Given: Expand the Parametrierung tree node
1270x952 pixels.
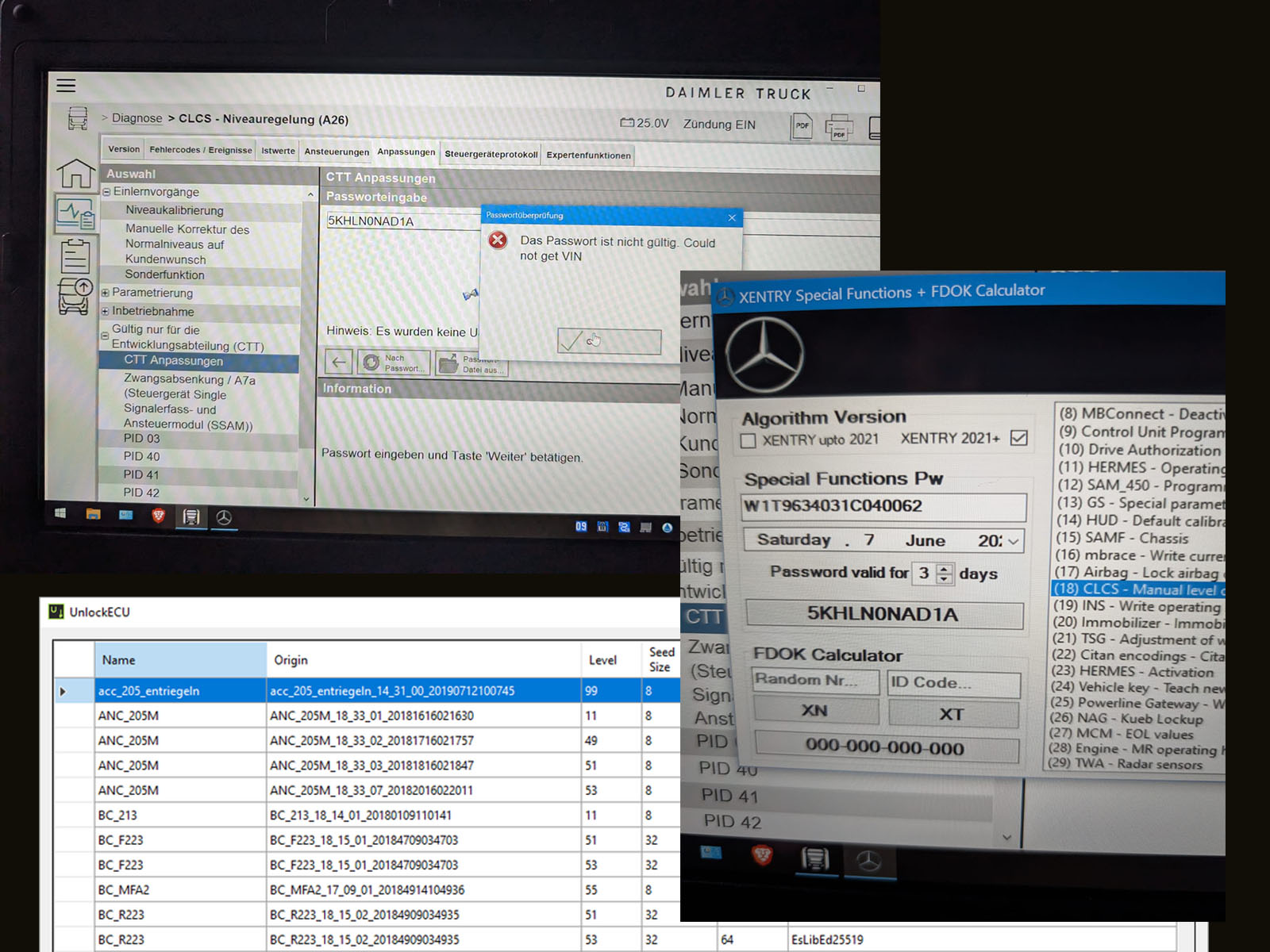Looking at the screenshot, I should point(106,293).
